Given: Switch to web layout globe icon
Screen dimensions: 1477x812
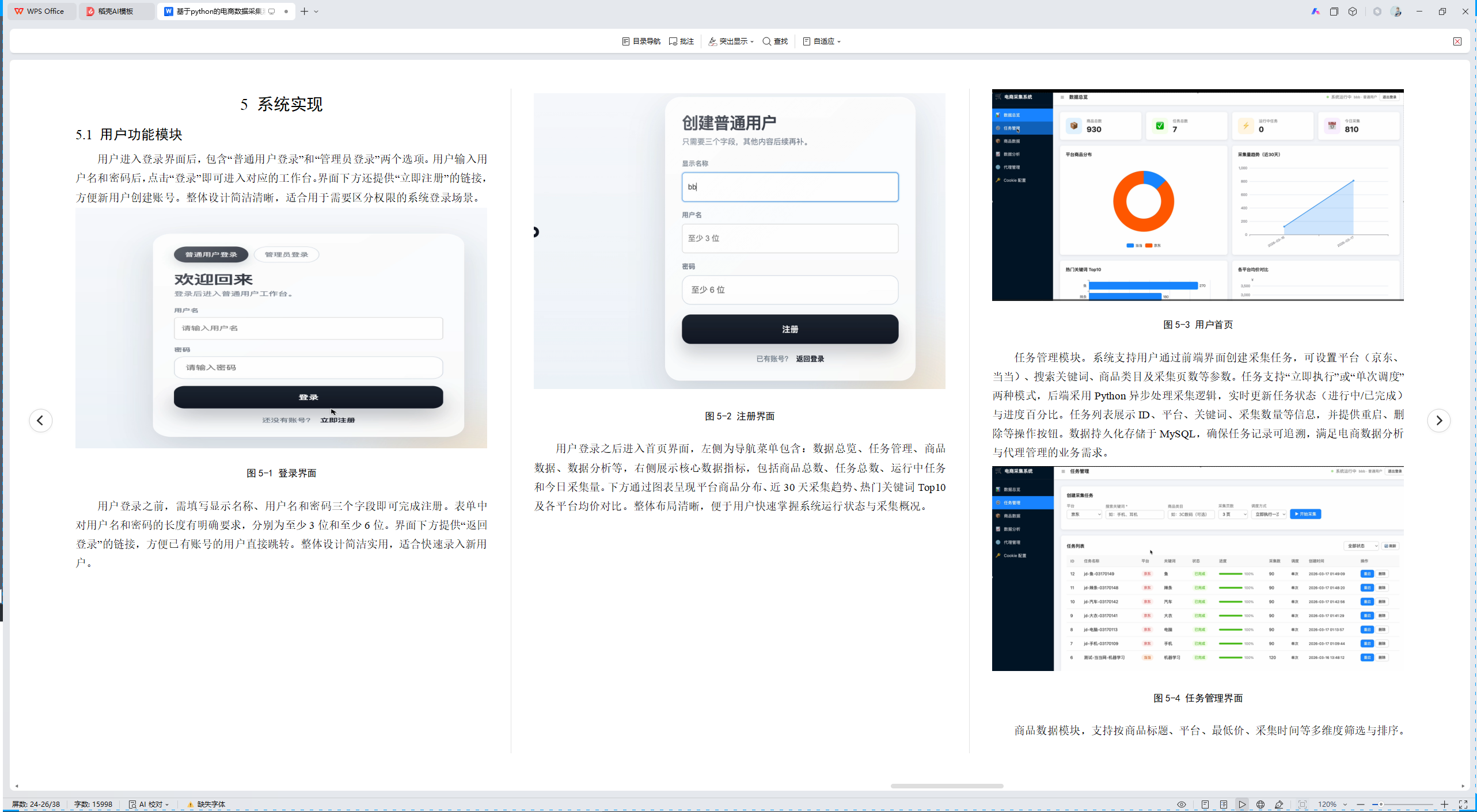Looking at the screenshot, I should (x=1260, y=804).
